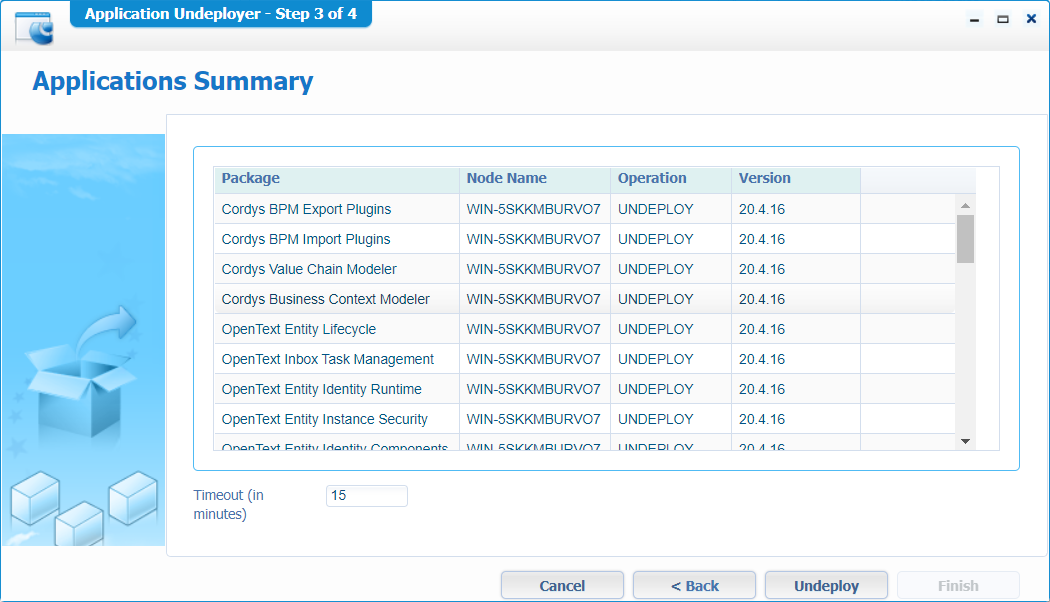Click the Application Undeployer window icon
Image resolution: width=1050 pixels, height=602 pixels.
(34, 27)
